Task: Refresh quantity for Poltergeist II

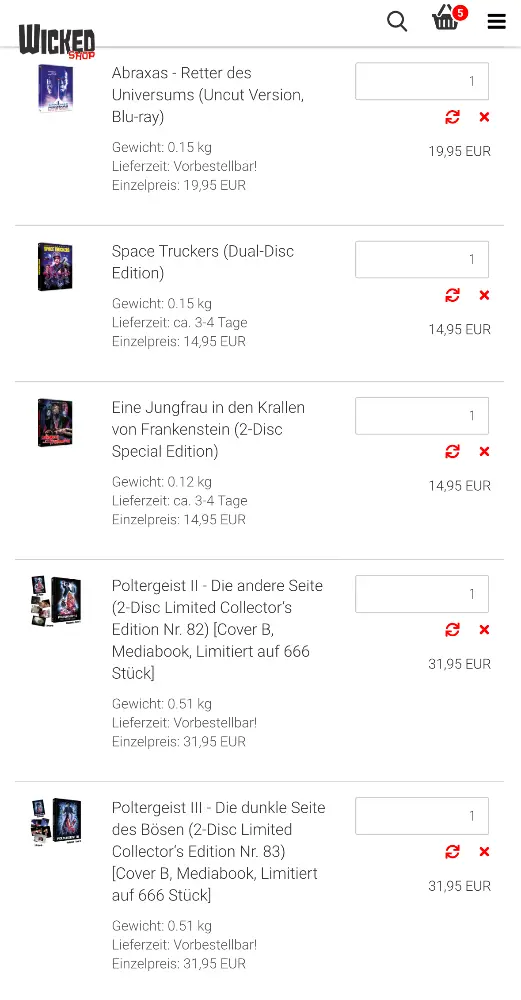Action: tap(452, 629)
